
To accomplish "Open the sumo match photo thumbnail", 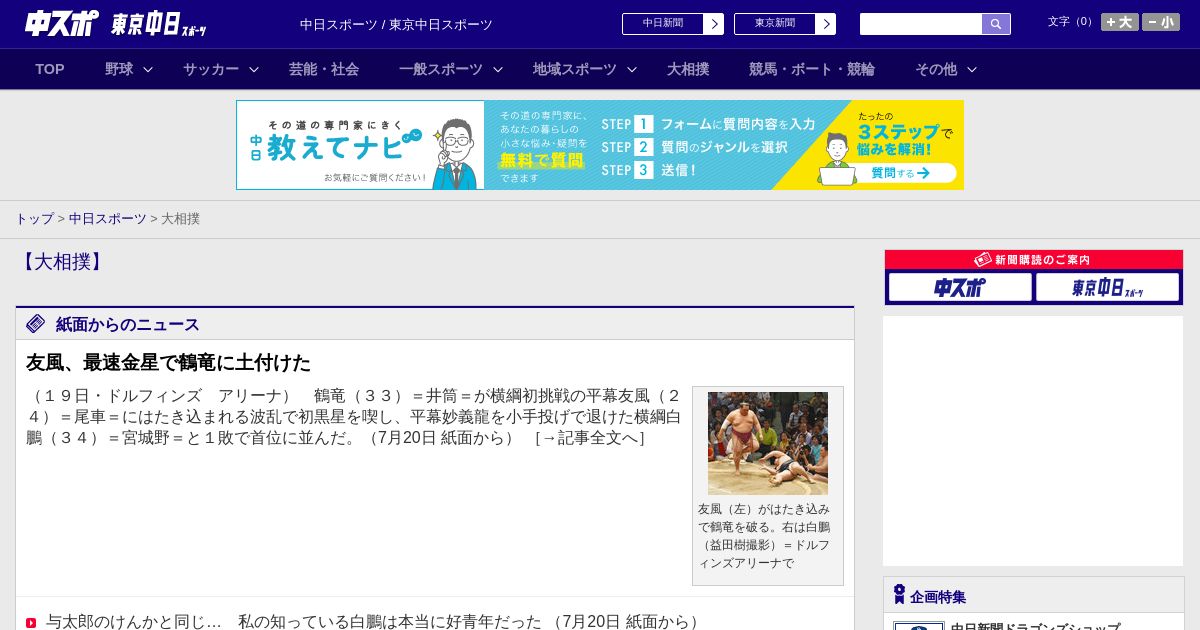I will click(x=768, y=443).
